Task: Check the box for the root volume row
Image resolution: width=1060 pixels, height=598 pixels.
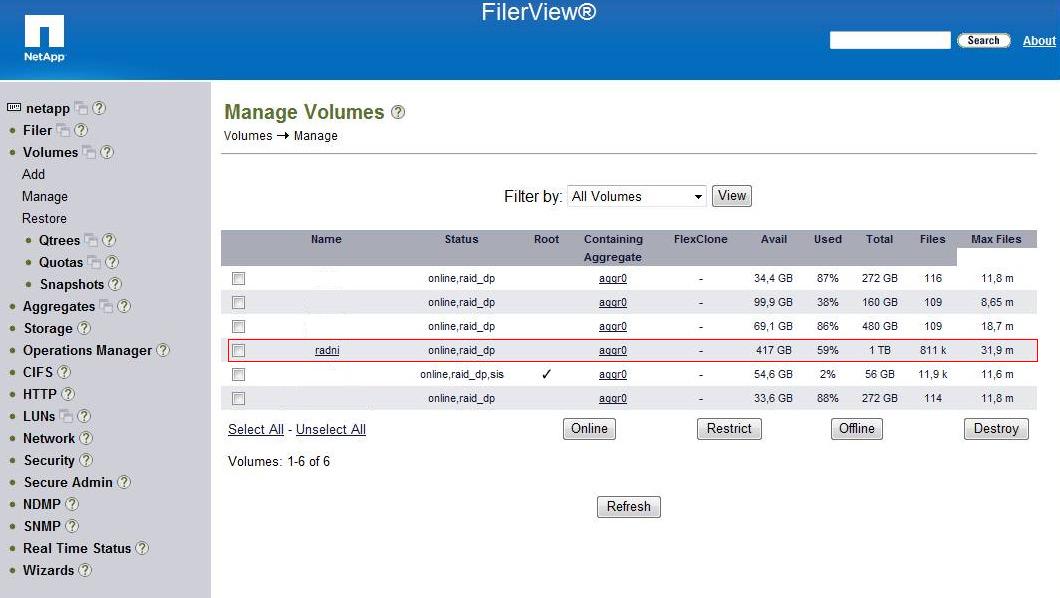Action: [x=239, y=374]
